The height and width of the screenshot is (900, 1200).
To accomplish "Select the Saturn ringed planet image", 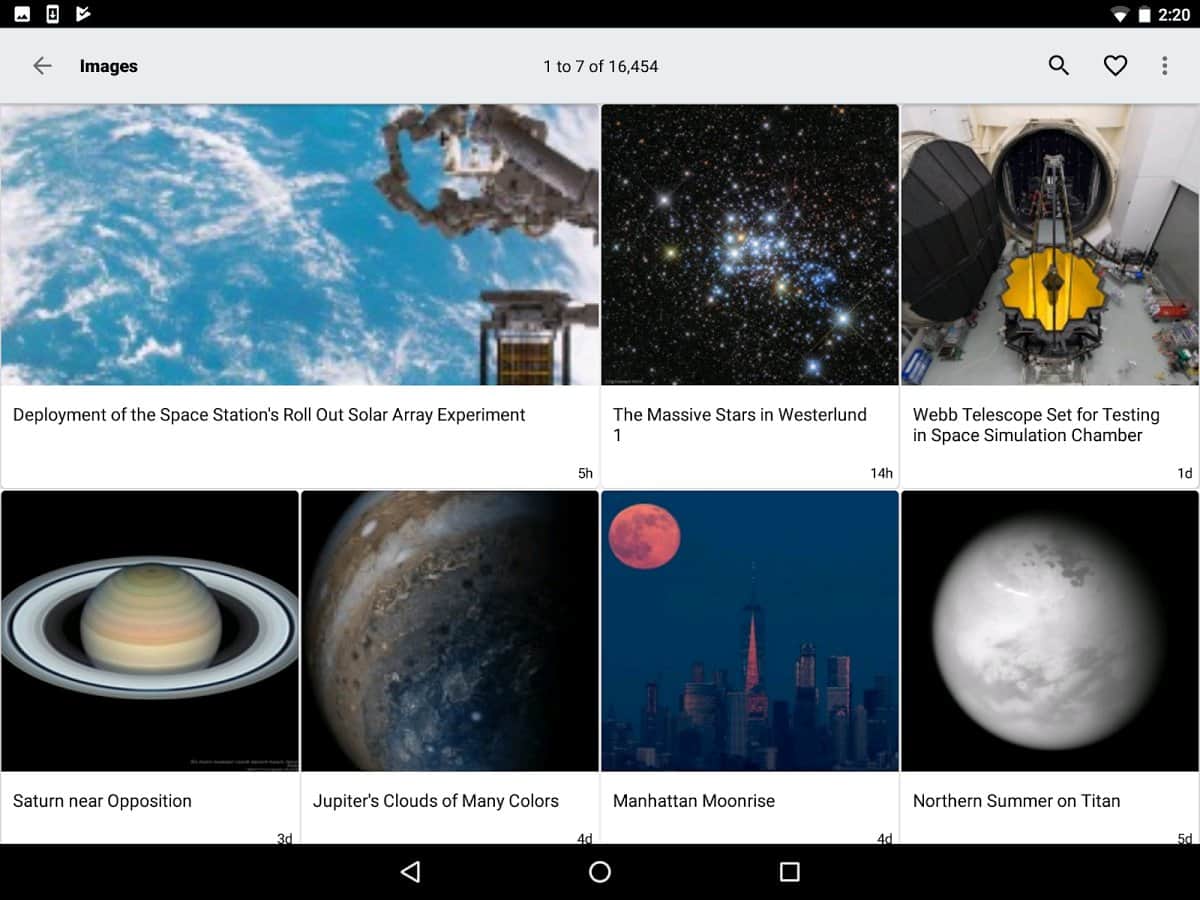I will tap(150, 630).
